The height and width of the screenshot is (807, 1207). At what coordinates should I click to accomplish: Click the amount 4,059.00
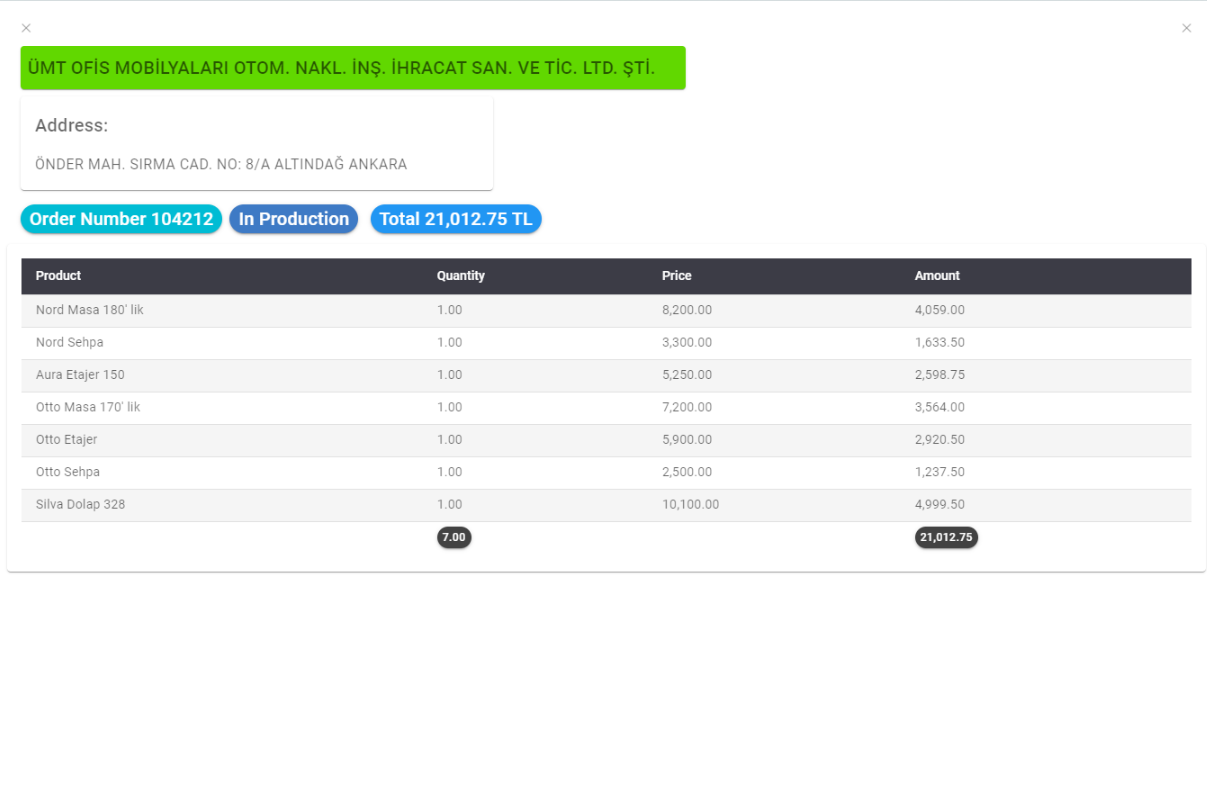pyautogui.click(x=940, y=310)
